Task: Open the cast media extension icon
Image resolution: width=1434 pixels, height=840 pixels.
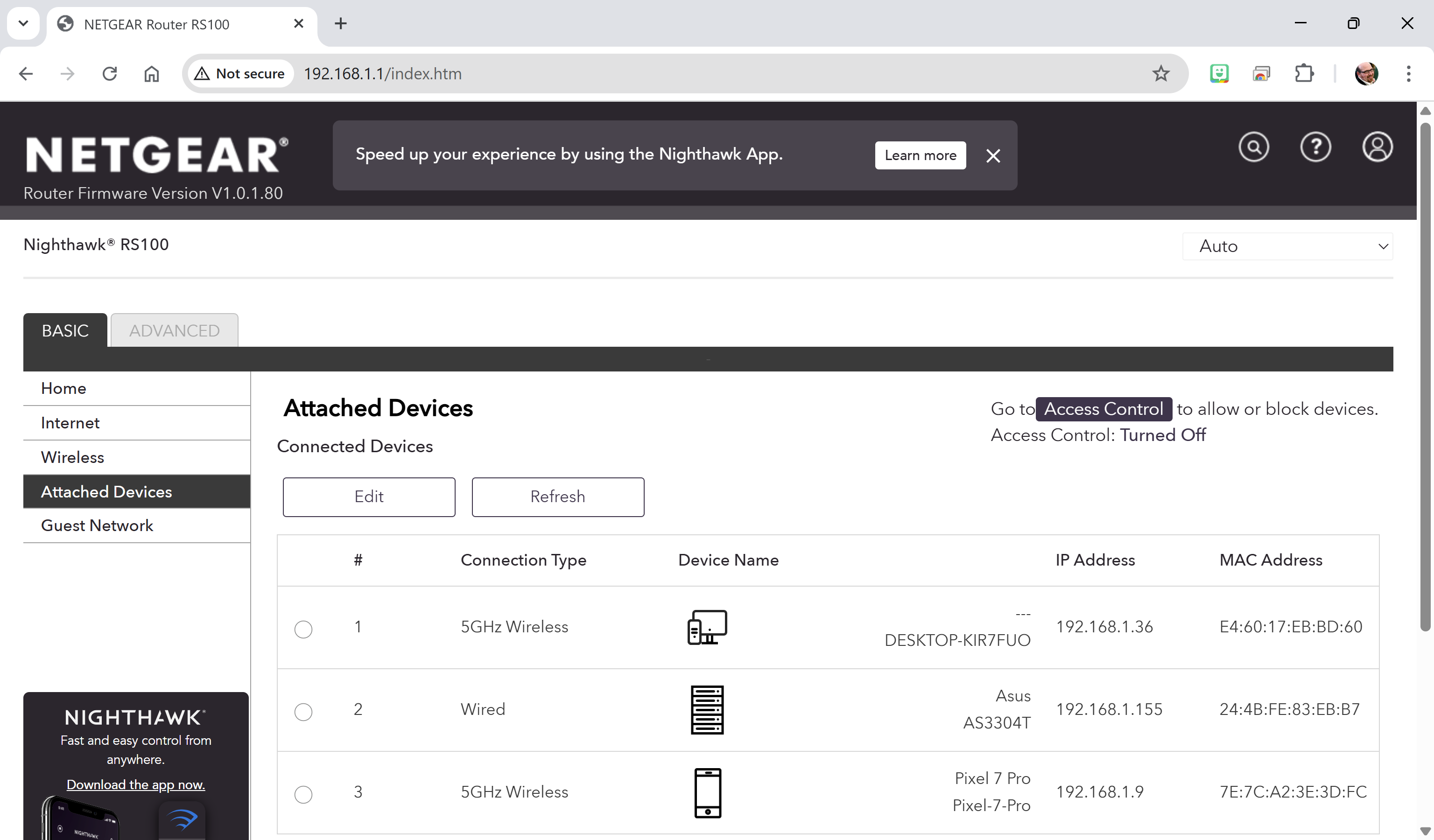Action: (1261, 73)
